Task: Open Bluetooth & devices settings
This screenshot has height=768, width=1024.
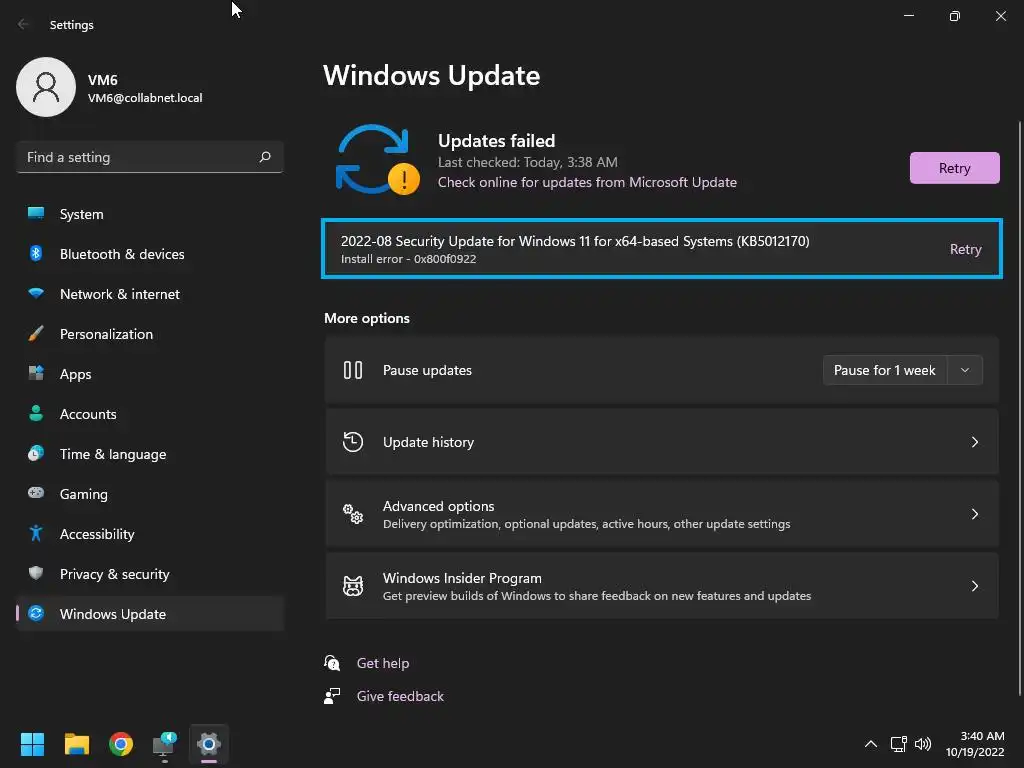Action: tap(150, 254)
